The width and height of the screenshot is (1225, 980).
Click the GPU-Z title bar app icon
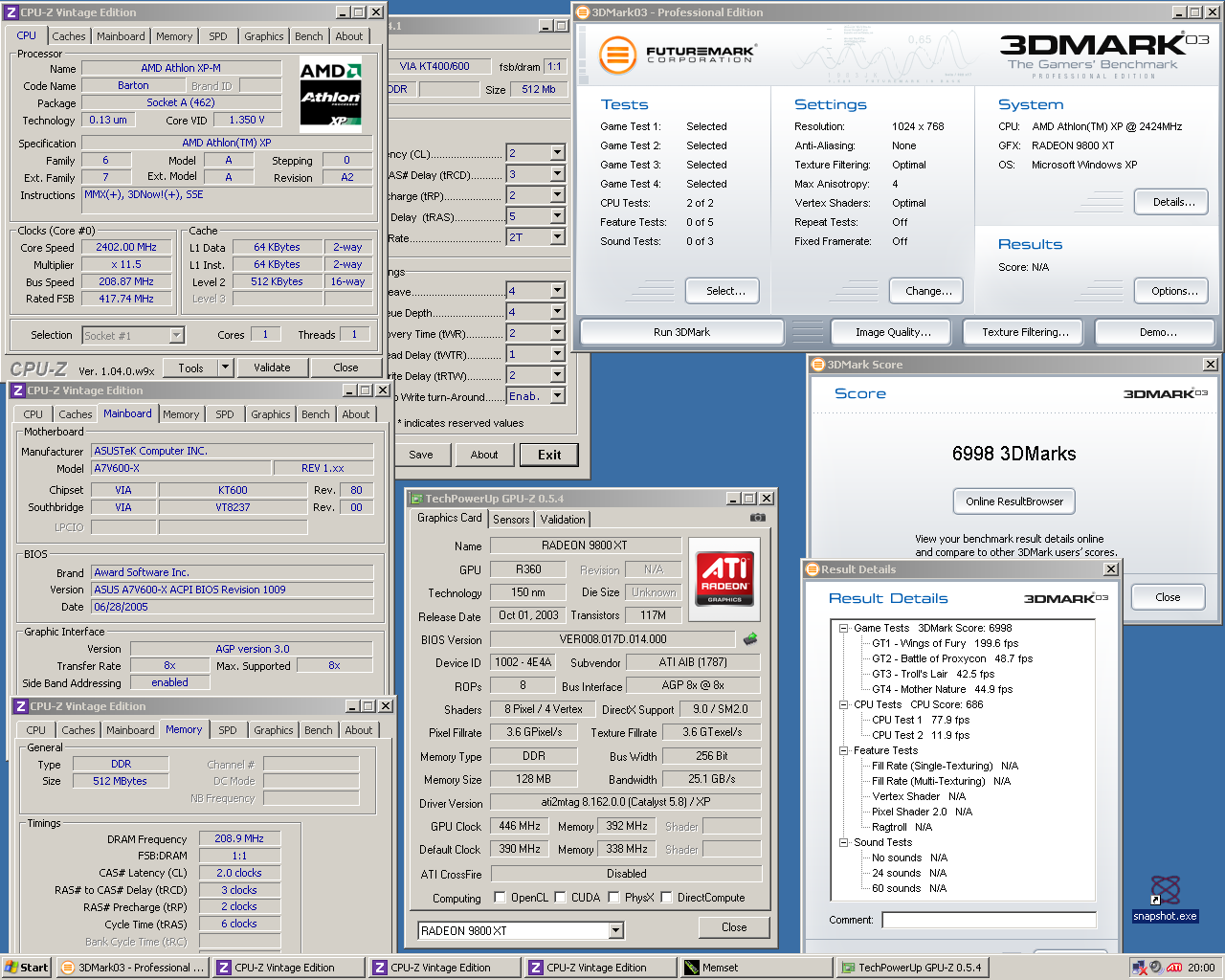415,498
